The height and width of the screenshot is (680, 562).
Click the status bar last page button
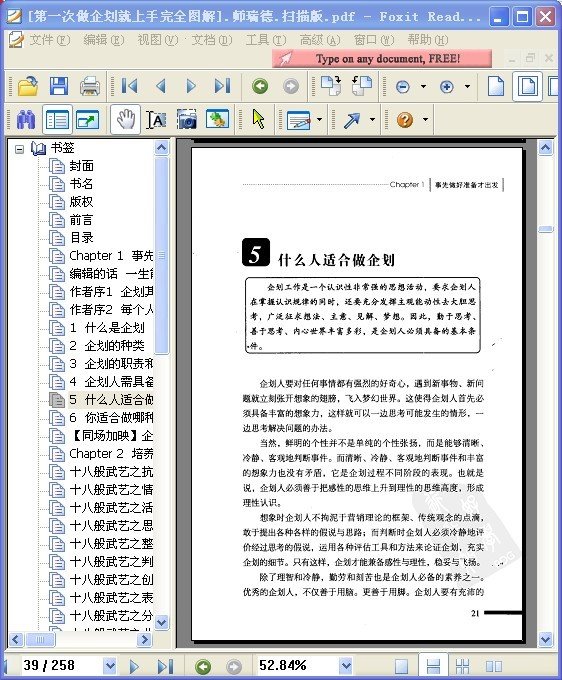click(x=165, y=666)
